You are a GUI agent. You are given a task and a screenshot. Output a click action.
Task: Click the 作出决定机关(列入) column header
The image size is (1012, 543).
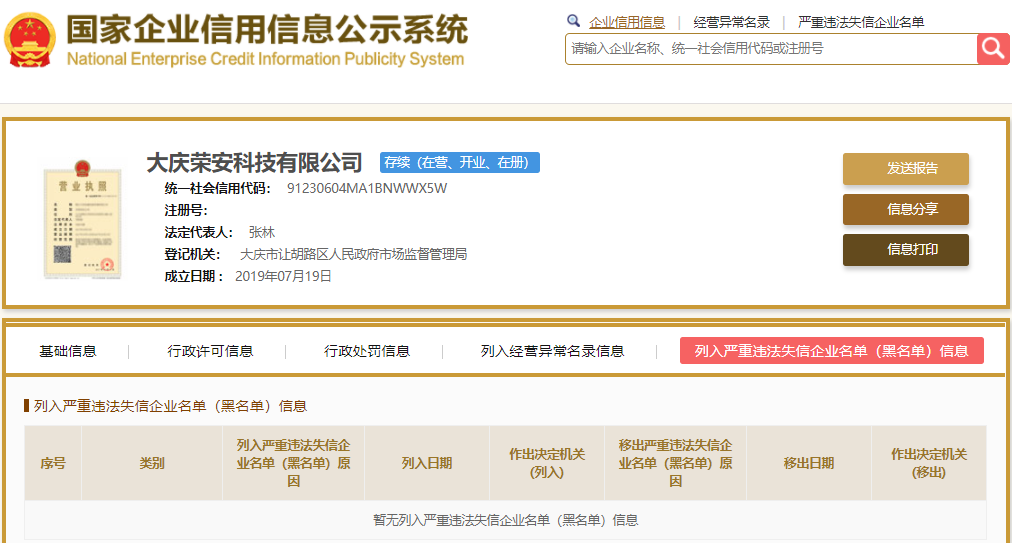point(547,463)
